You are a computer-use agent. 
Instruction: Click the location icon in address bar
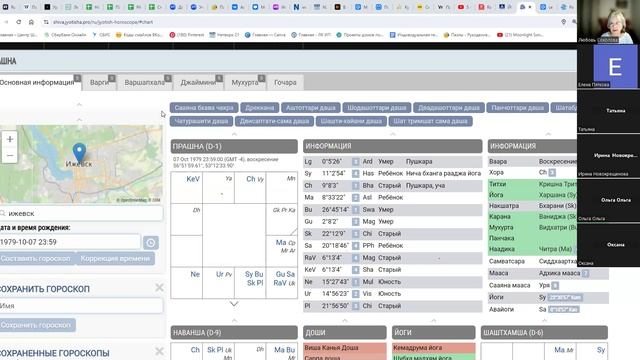564,22
